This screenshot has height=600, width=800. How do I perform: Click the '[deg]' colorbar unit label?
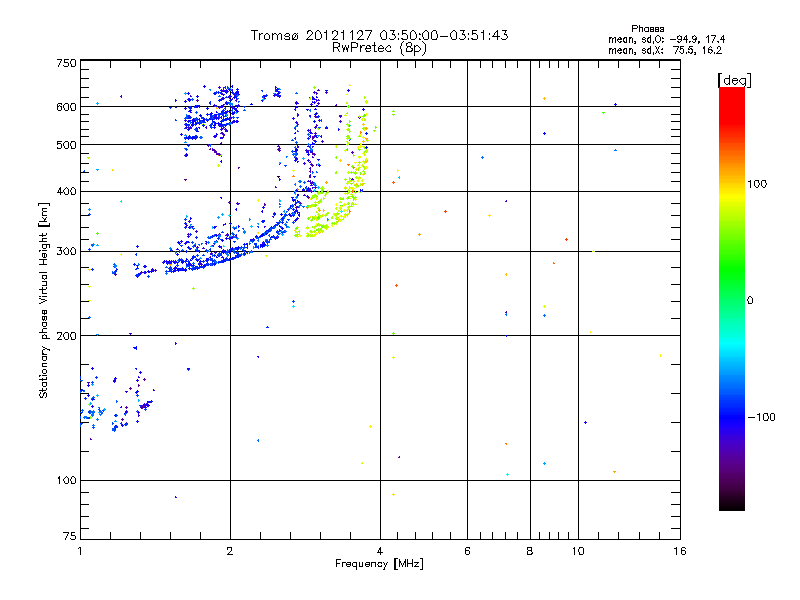[734, 80]
